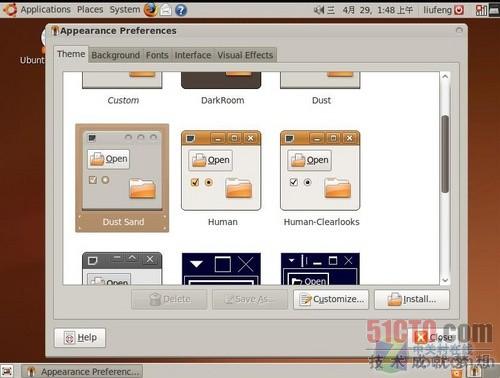Click the Customize... button
500x378 pixels.
pos(331,299)
